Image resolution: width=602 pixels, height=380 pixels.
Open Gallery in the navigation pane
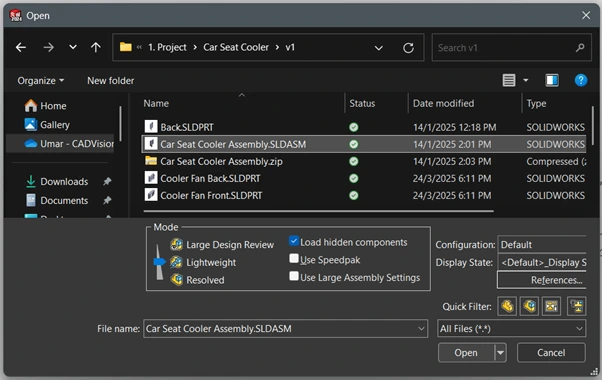click(x=47, y=124)
